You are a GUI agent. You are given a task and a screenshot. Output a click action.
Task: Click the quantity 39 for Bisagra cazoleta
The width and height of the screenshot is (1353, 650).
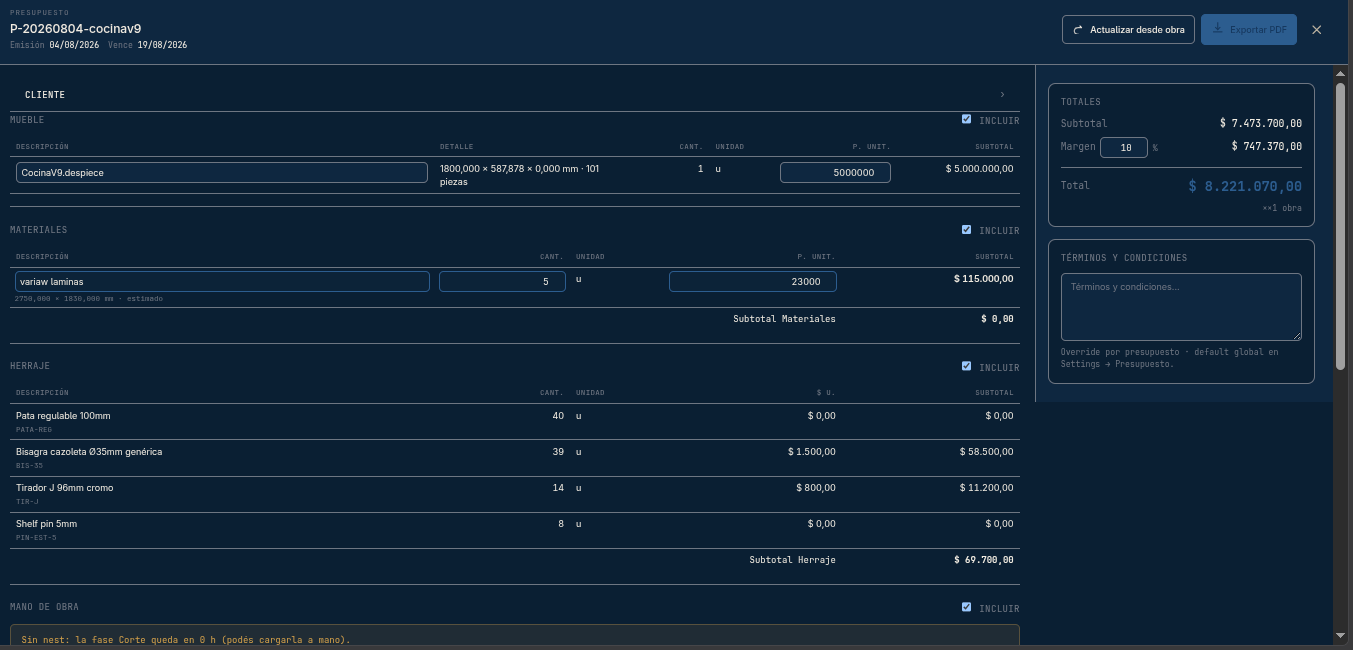pyautogui.click(x=558, y=452)
